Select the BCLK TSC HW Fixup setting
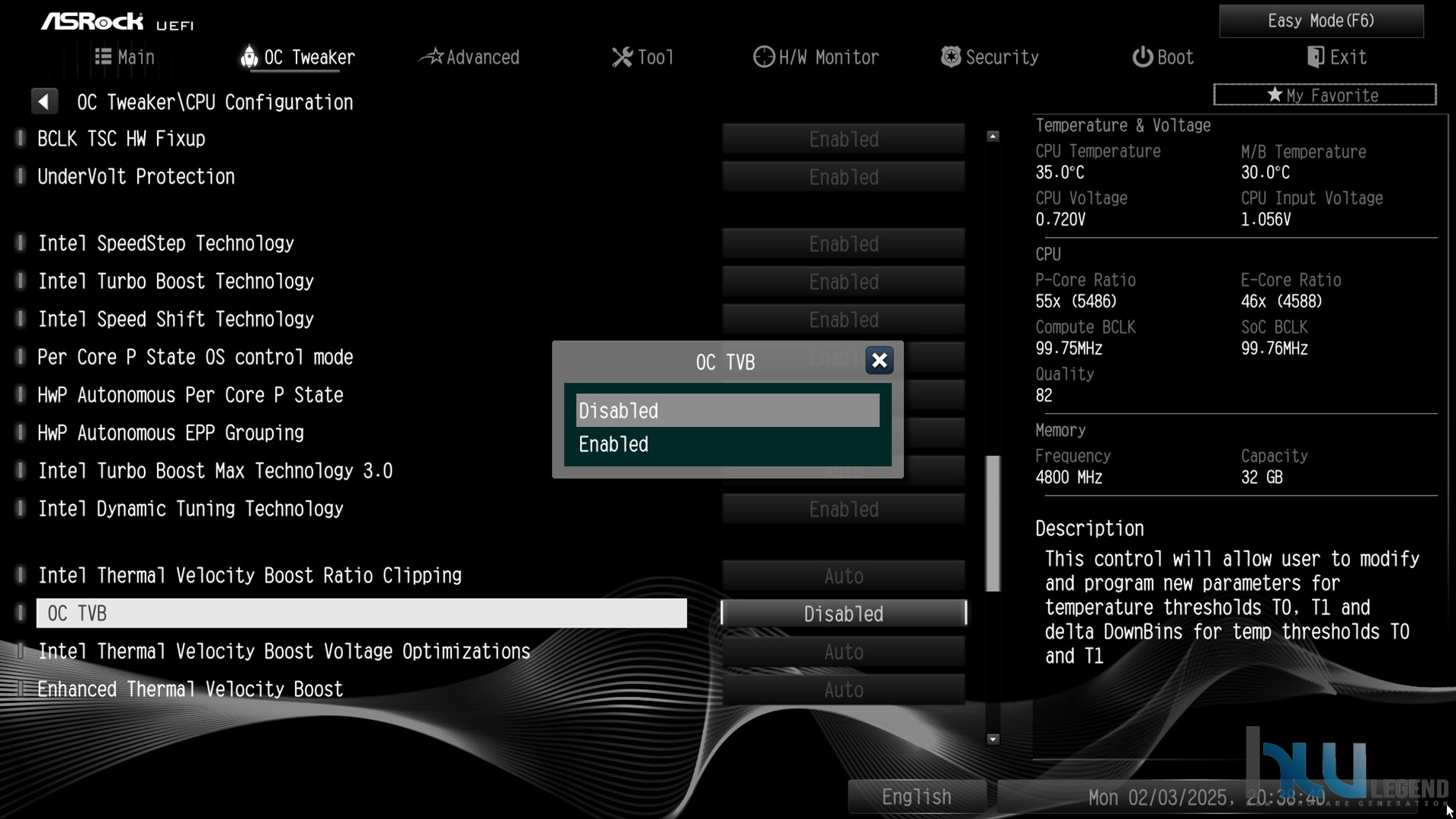 pyautogui.click(x=121, y=139)
